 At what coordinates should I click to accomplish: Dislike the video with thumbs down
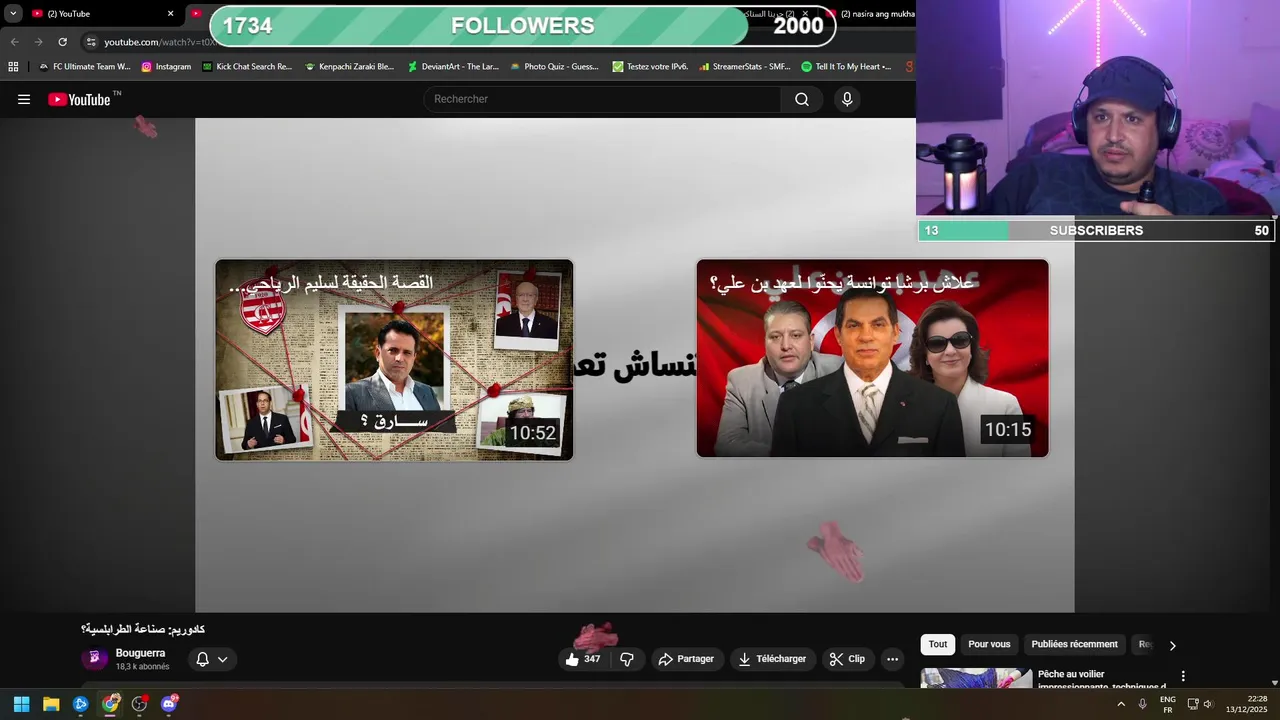tap(627, 659)
